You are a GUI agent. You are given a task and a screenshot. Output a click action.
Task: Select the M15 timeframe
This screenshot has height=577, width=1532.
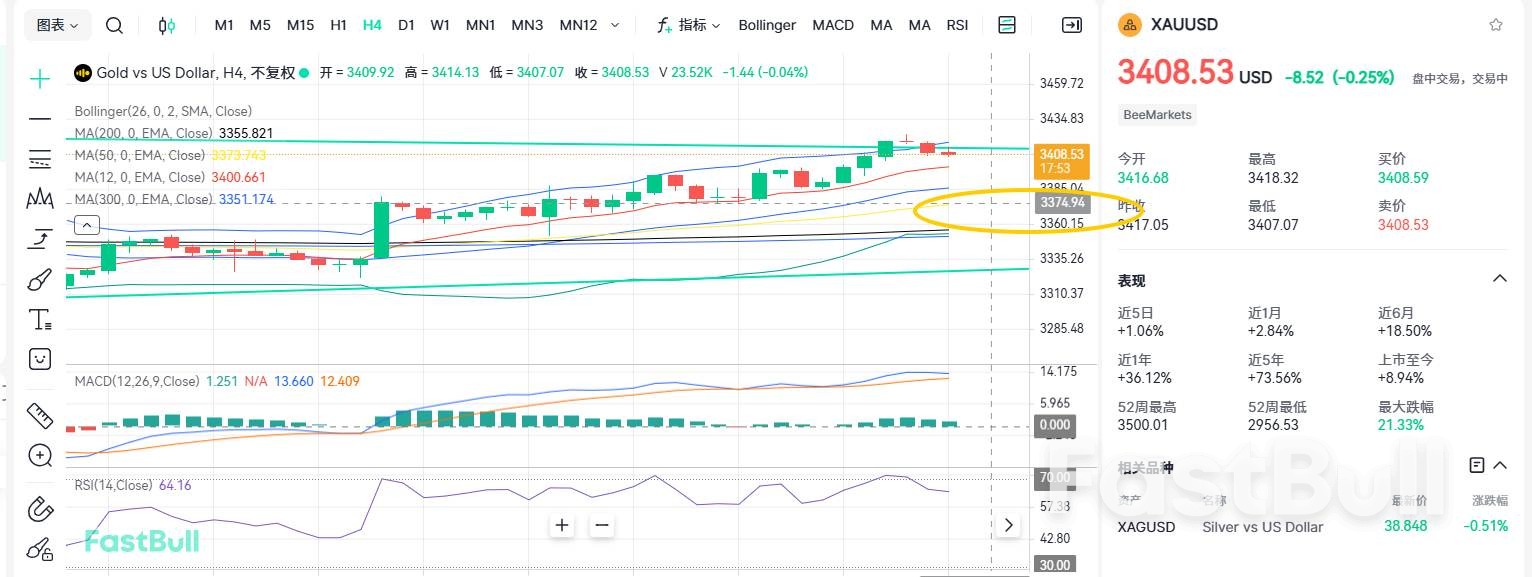300,25
